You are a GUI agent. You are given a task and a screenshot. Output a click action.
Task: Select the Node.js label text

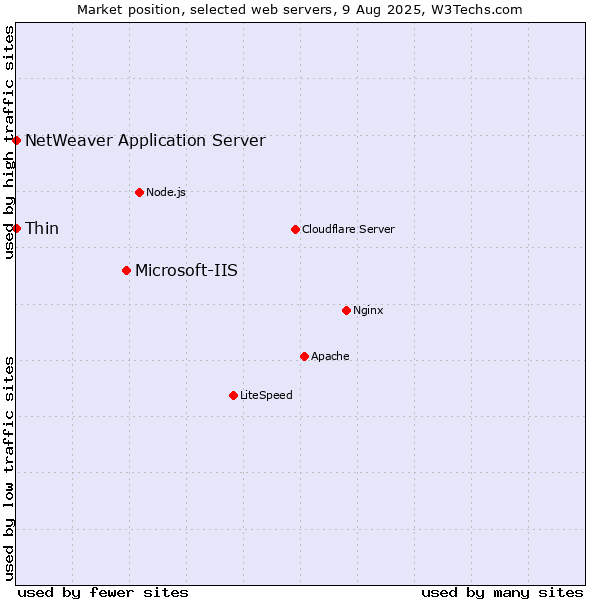click(166, 192)
